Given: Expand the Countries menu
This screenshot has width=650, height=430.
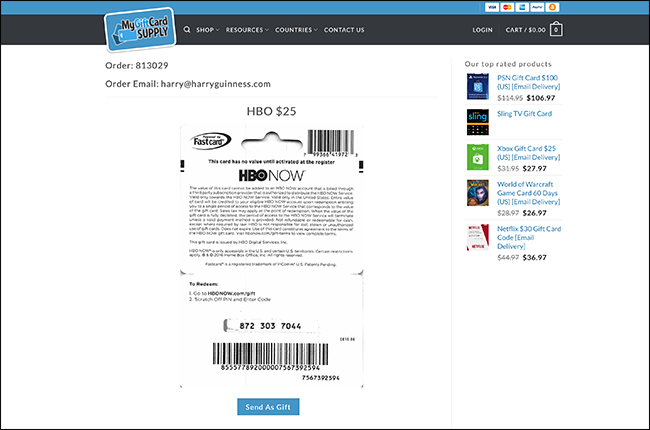Looking at the screenshot, I should coord(296,30).
